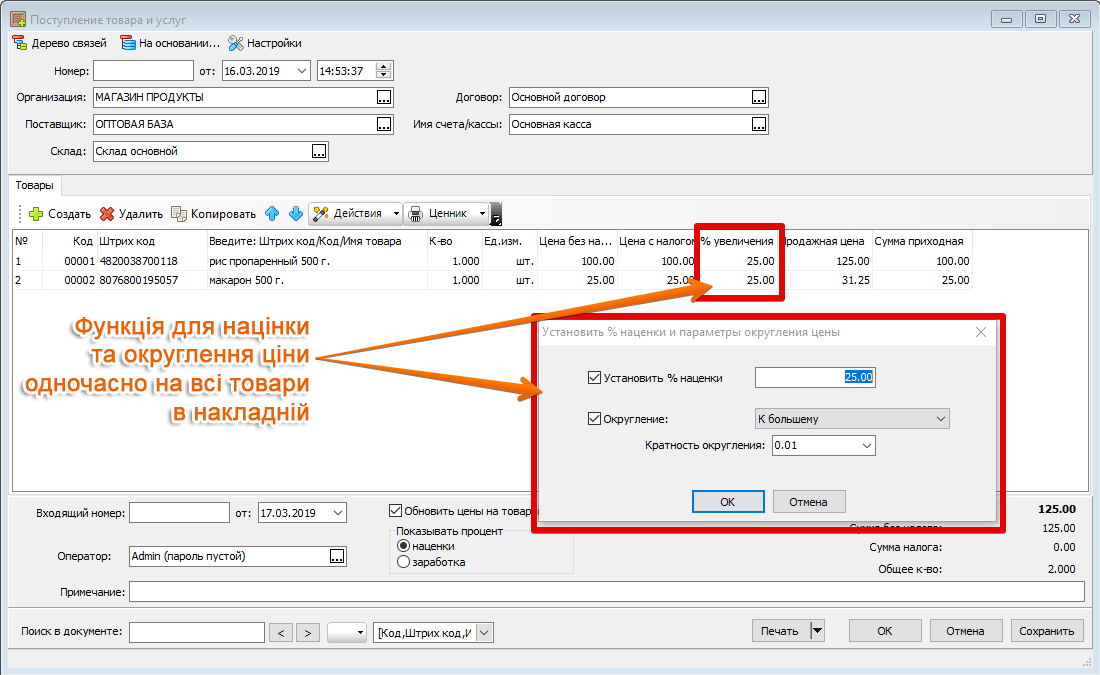Open the Действия dropdown arrow
Image resolution: width=1100 pixels, height=675 pixels.
click(396, 213)
